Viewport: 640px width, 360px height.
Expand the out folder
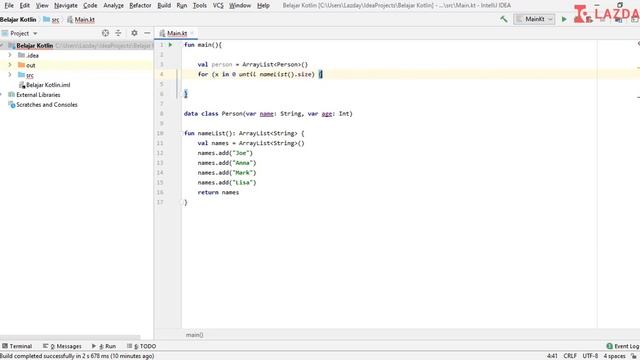pos(10,65)
